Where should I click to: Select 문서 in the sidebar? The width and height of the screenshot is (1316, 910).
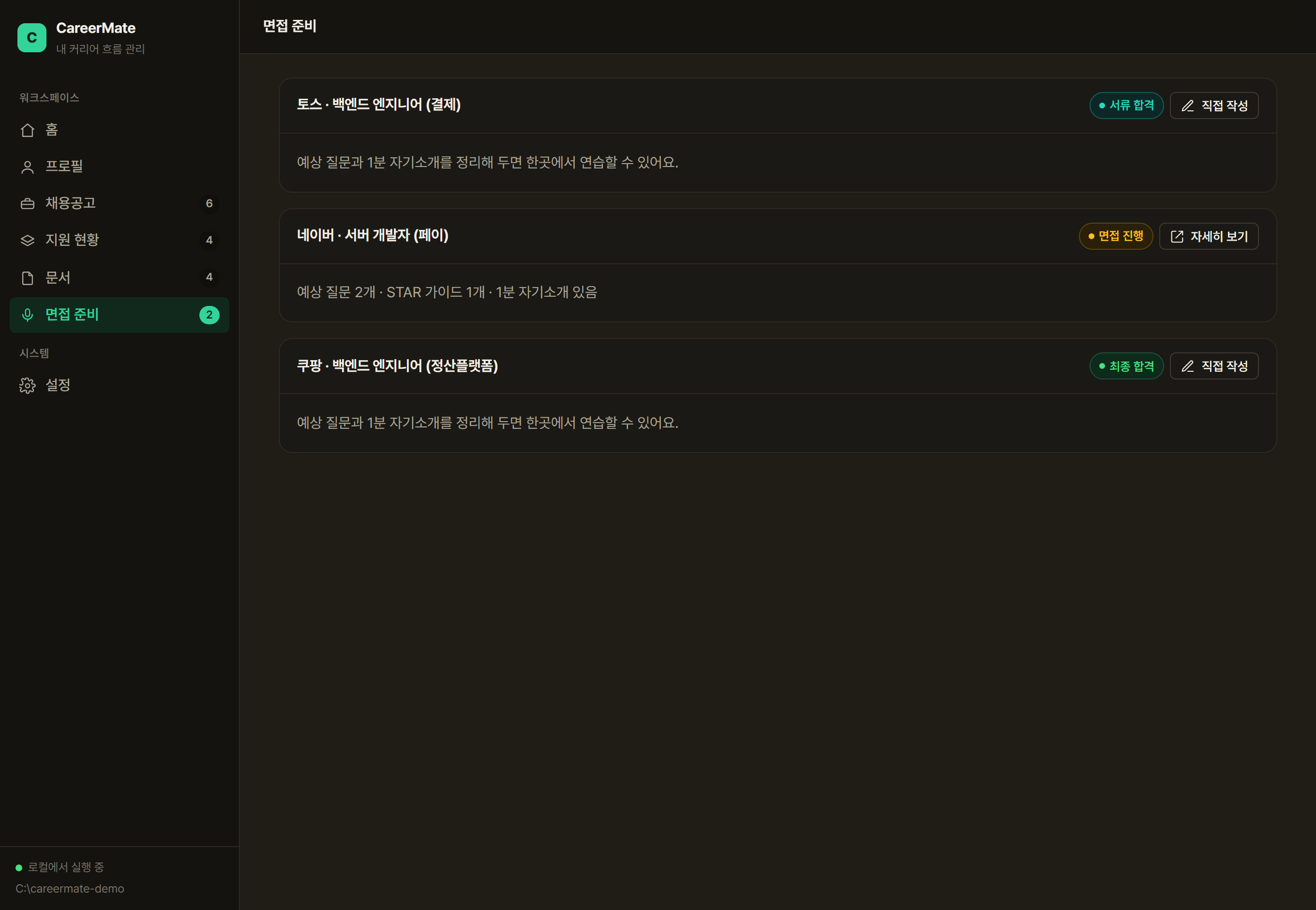click(x=120, y=278)
